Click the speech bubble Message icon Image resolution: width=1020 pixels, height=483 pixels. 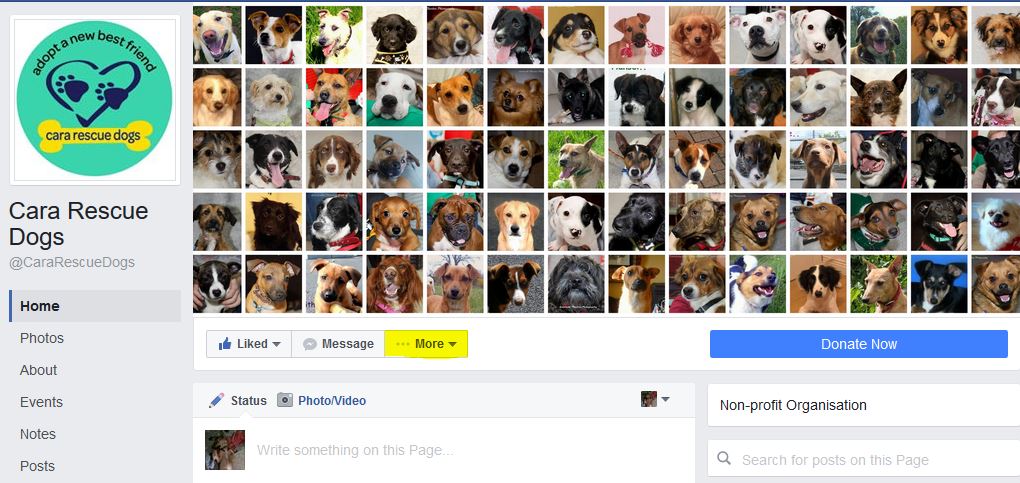(x=310, y=344)
